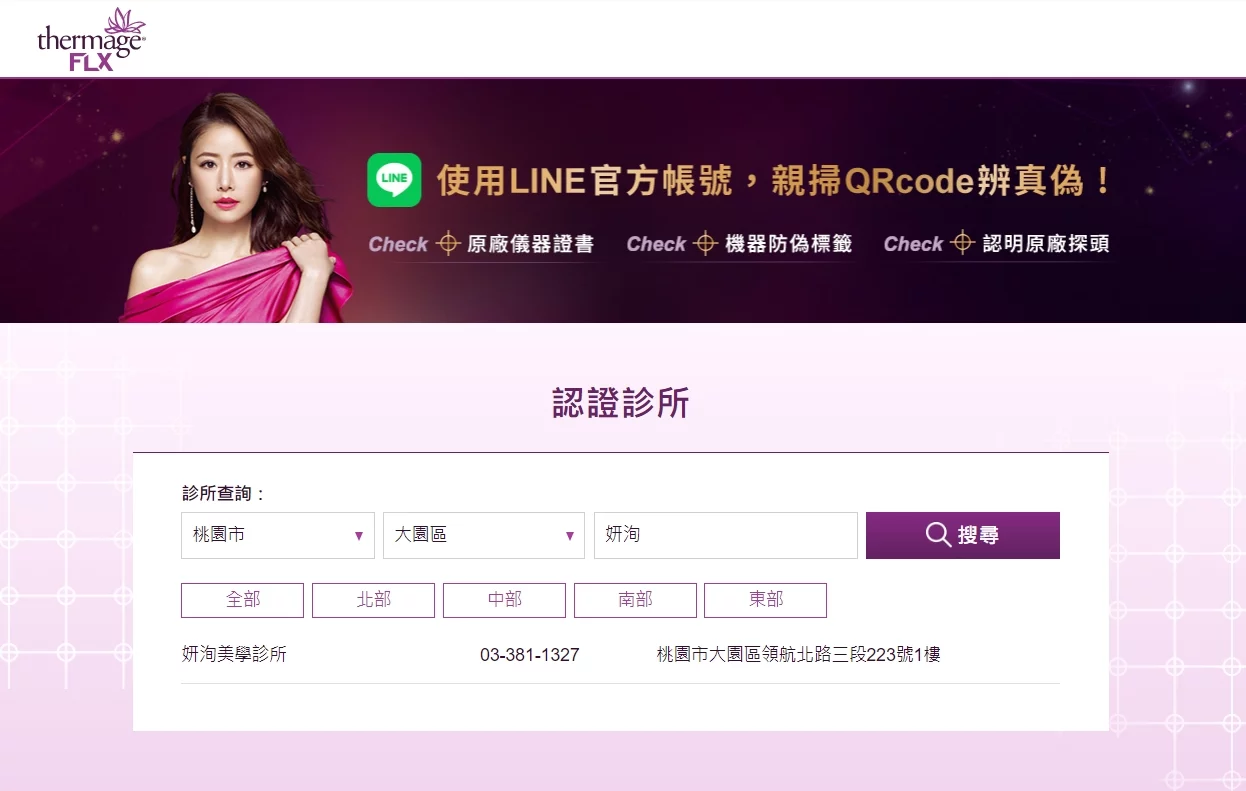The image size is (1246, 791).
Task: Select the 全部 region filter
Action: (243, 600)
